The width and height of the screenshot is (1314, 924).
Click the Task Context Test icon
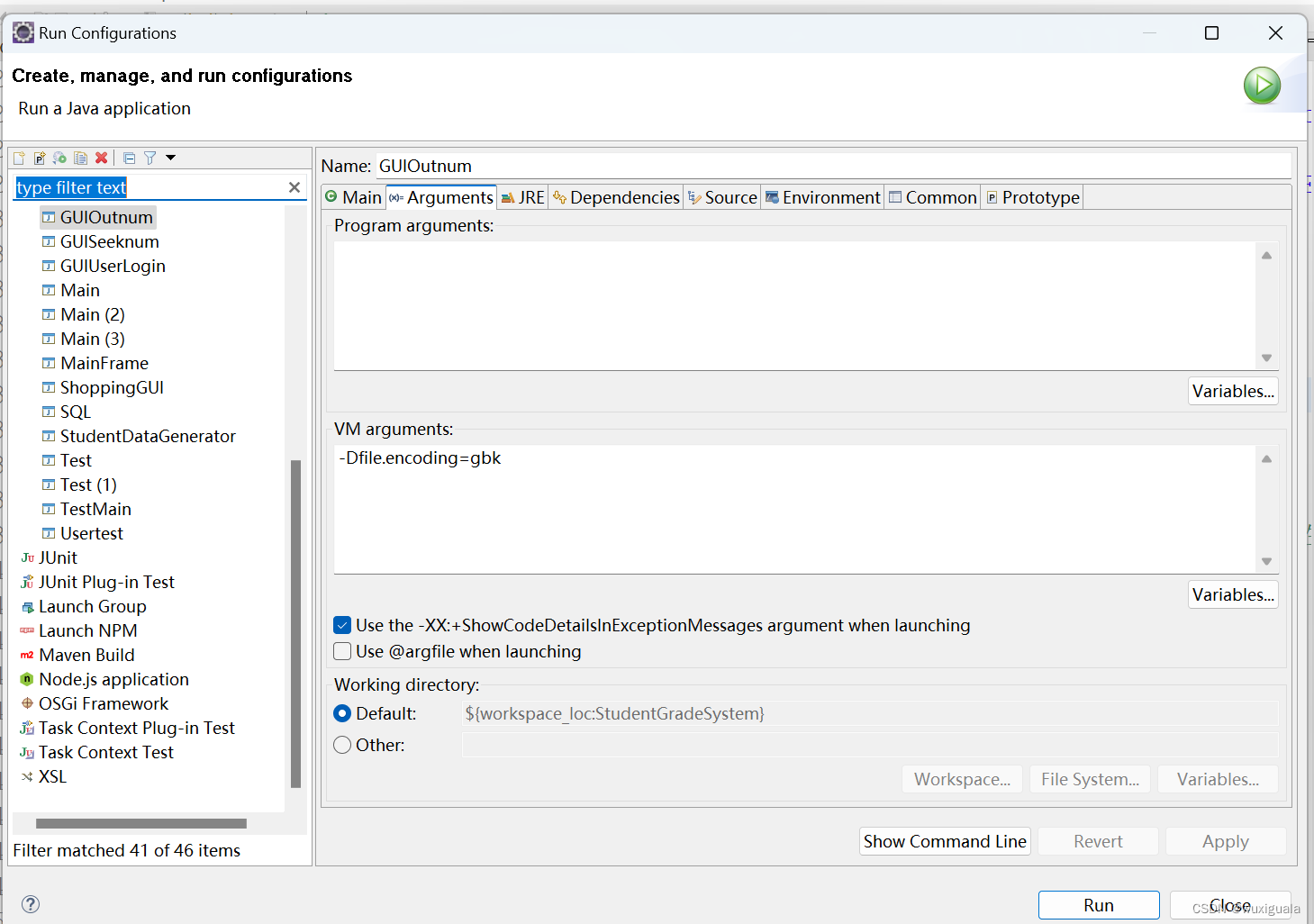click(x=27, y=752)
